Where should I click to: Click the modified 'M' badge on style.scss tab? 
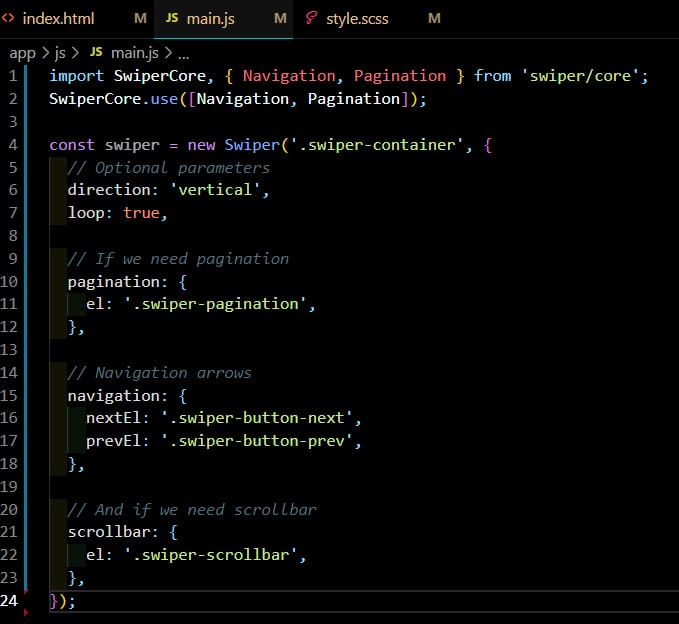[434, 18]
